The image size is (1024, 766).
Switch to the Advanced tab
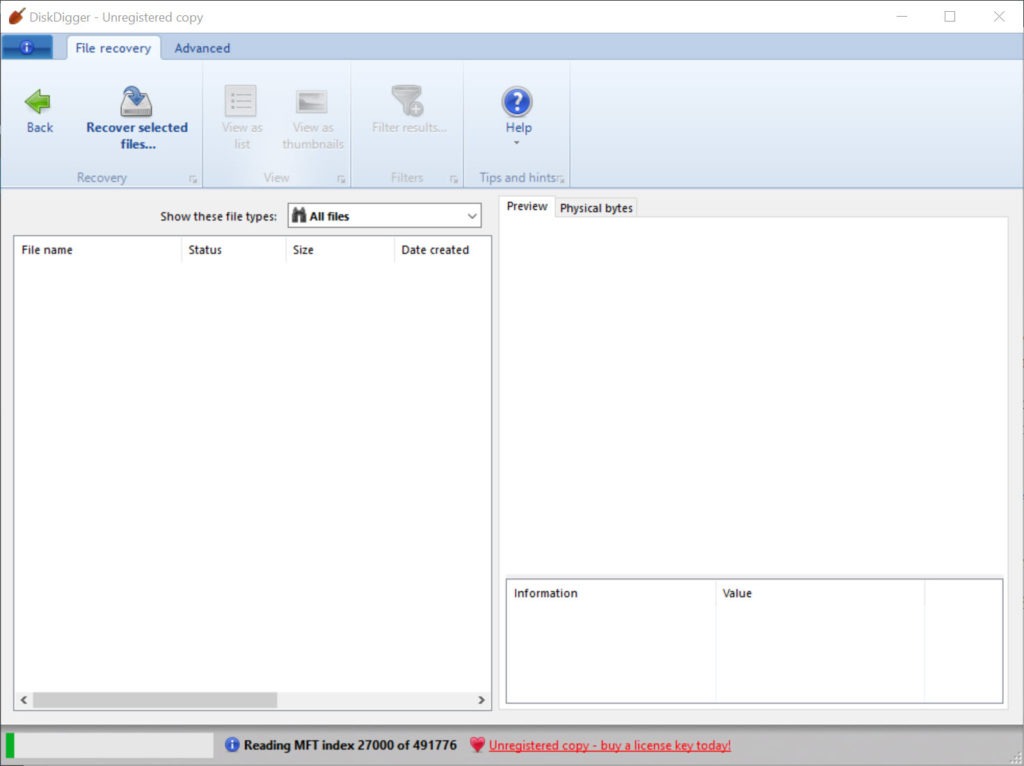202,48
